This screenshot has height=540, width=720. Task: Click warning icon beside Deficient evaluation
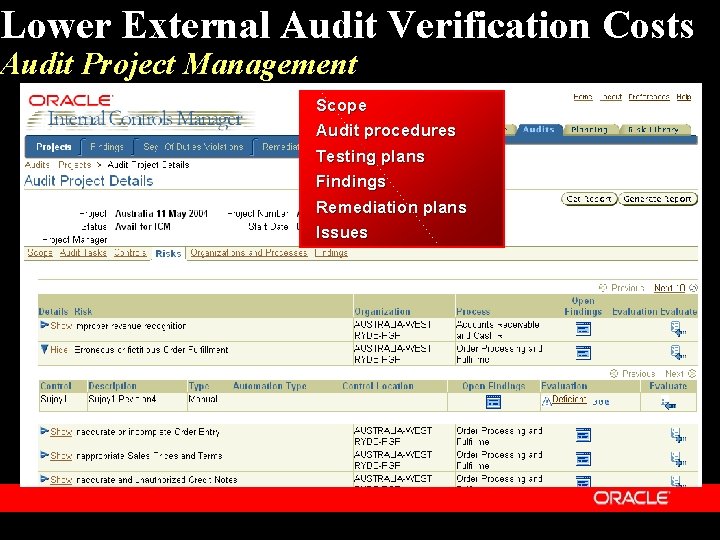click(546, 401)
